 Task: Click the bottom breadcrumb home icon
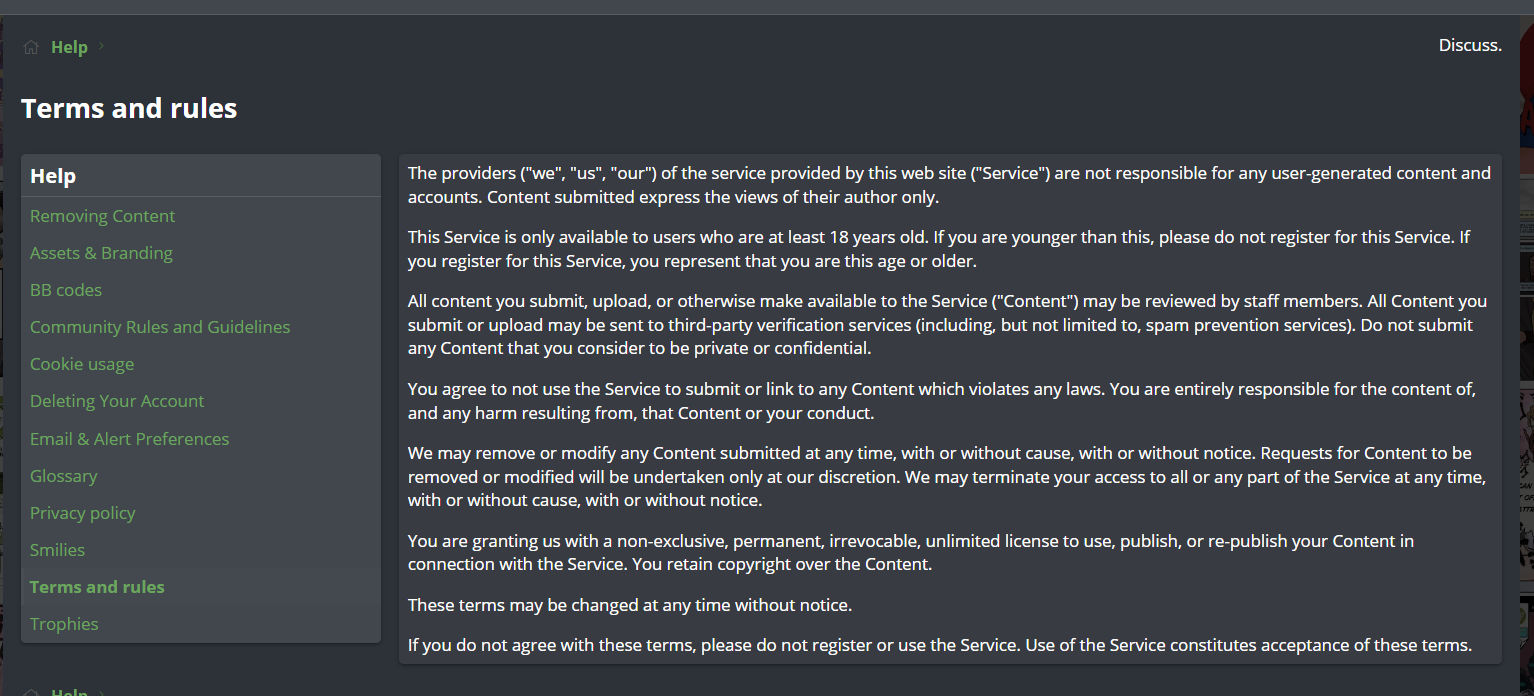tap(31, 691)
